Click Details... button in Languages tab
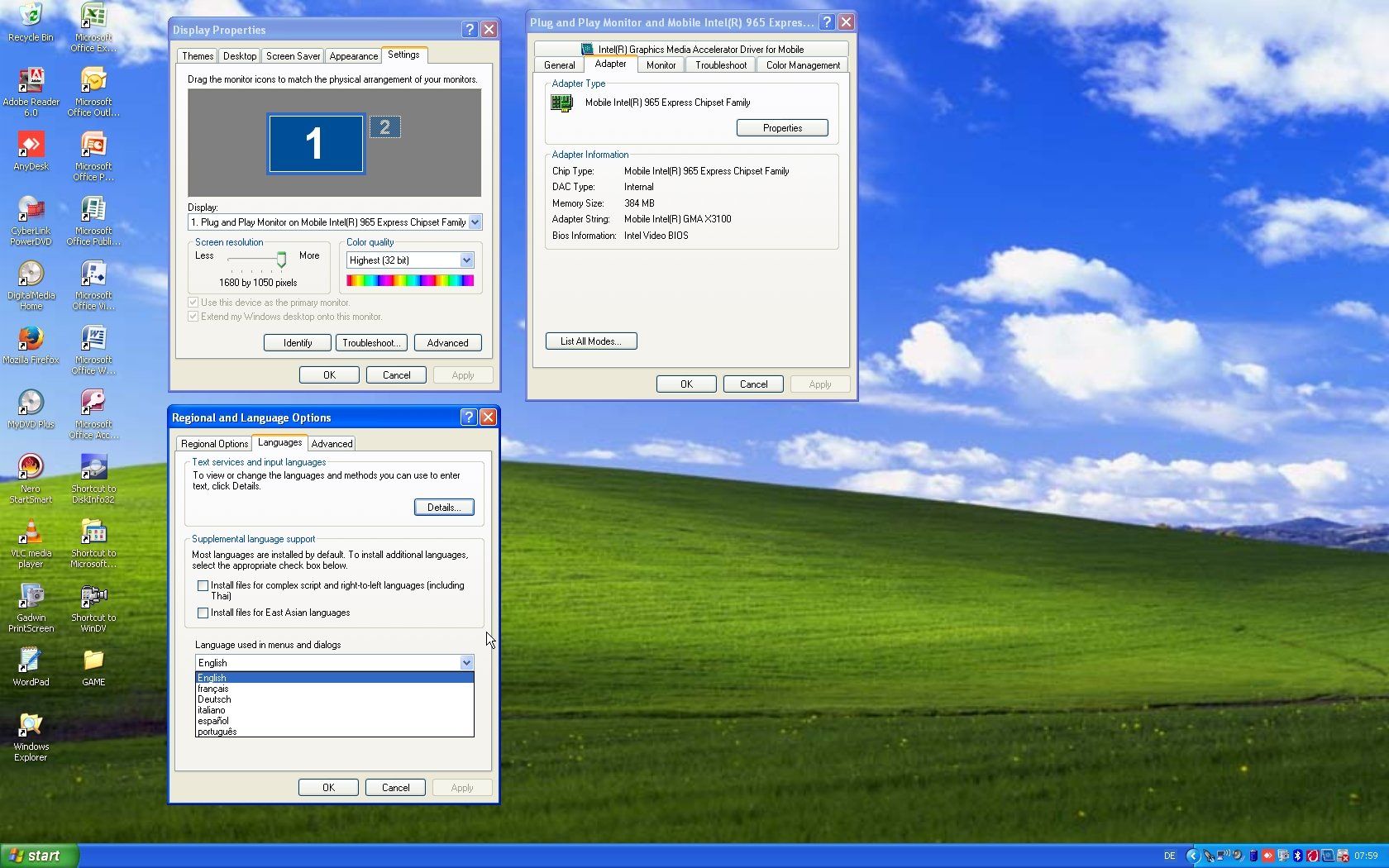The width and height of the screenshot is (1389, 868). pos(444,508)
